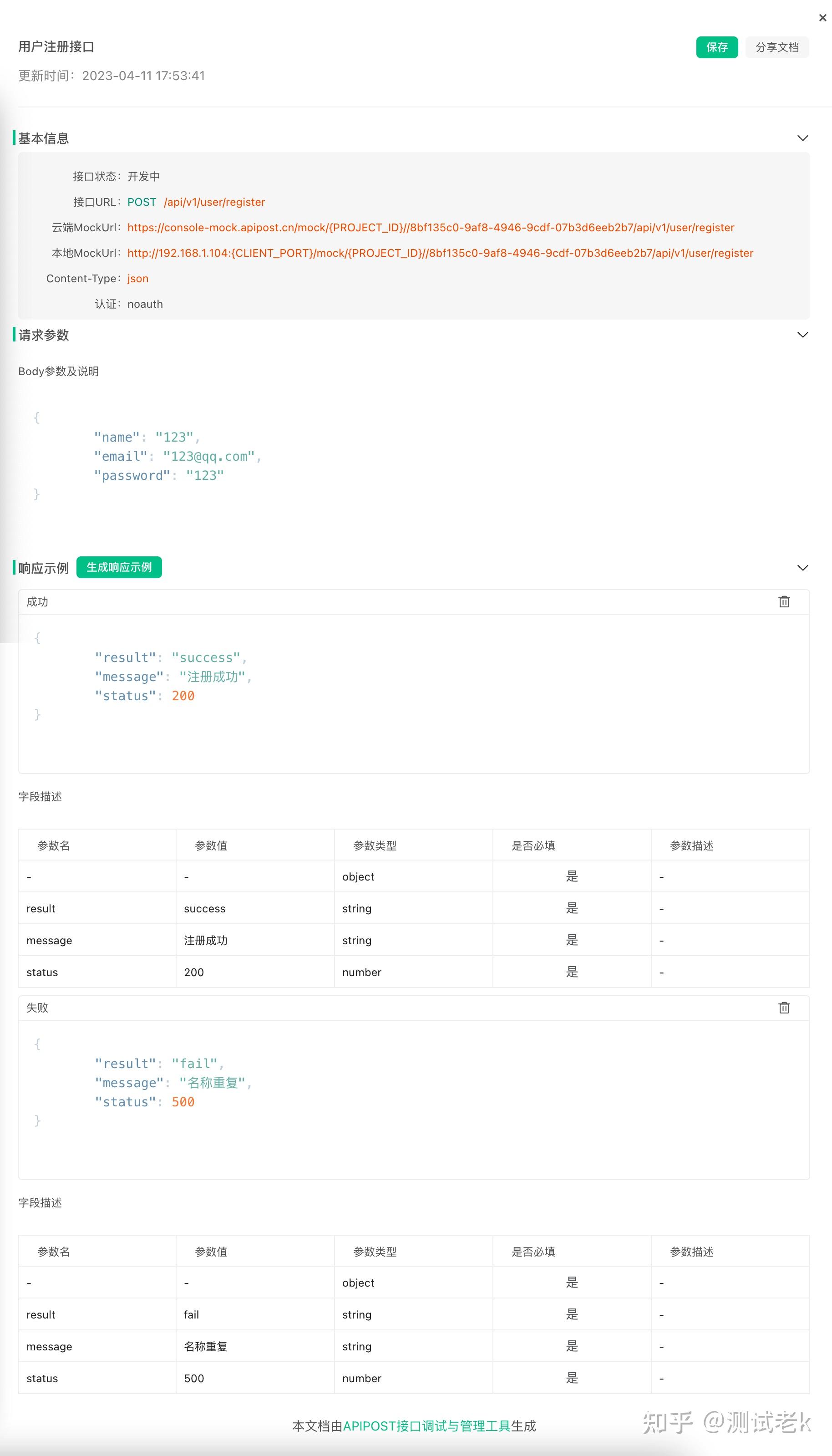Click the 生成响应示例 button
832x1456 pixels.
pos(118,567)
